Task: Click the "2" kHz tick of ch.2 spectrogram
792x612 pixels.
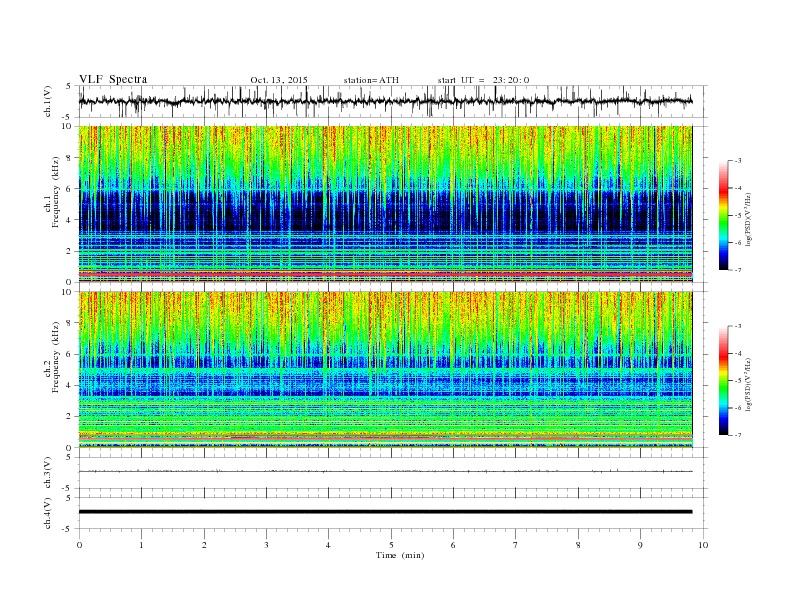Action: (x=69, y=416)
